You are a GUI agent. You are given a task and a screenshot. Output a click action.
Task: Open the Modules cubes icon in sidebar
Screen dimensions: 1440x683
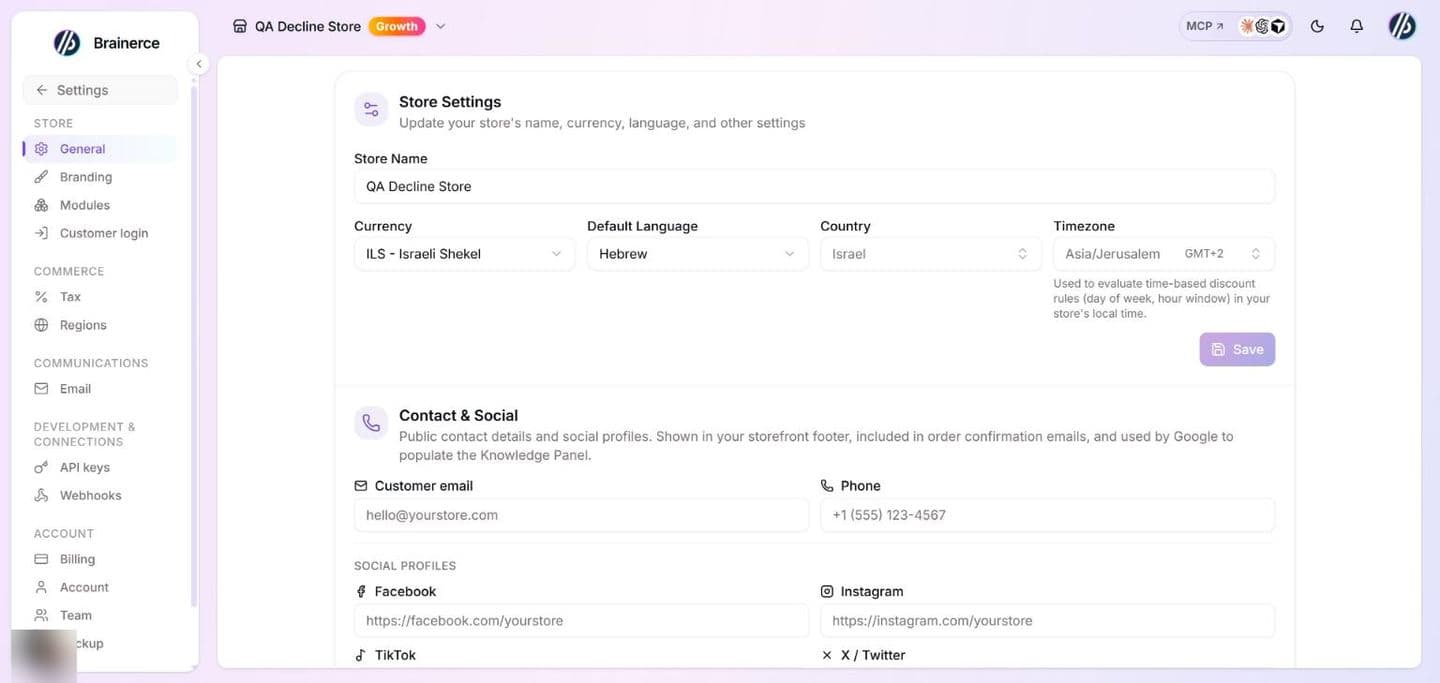coord(41,205)
